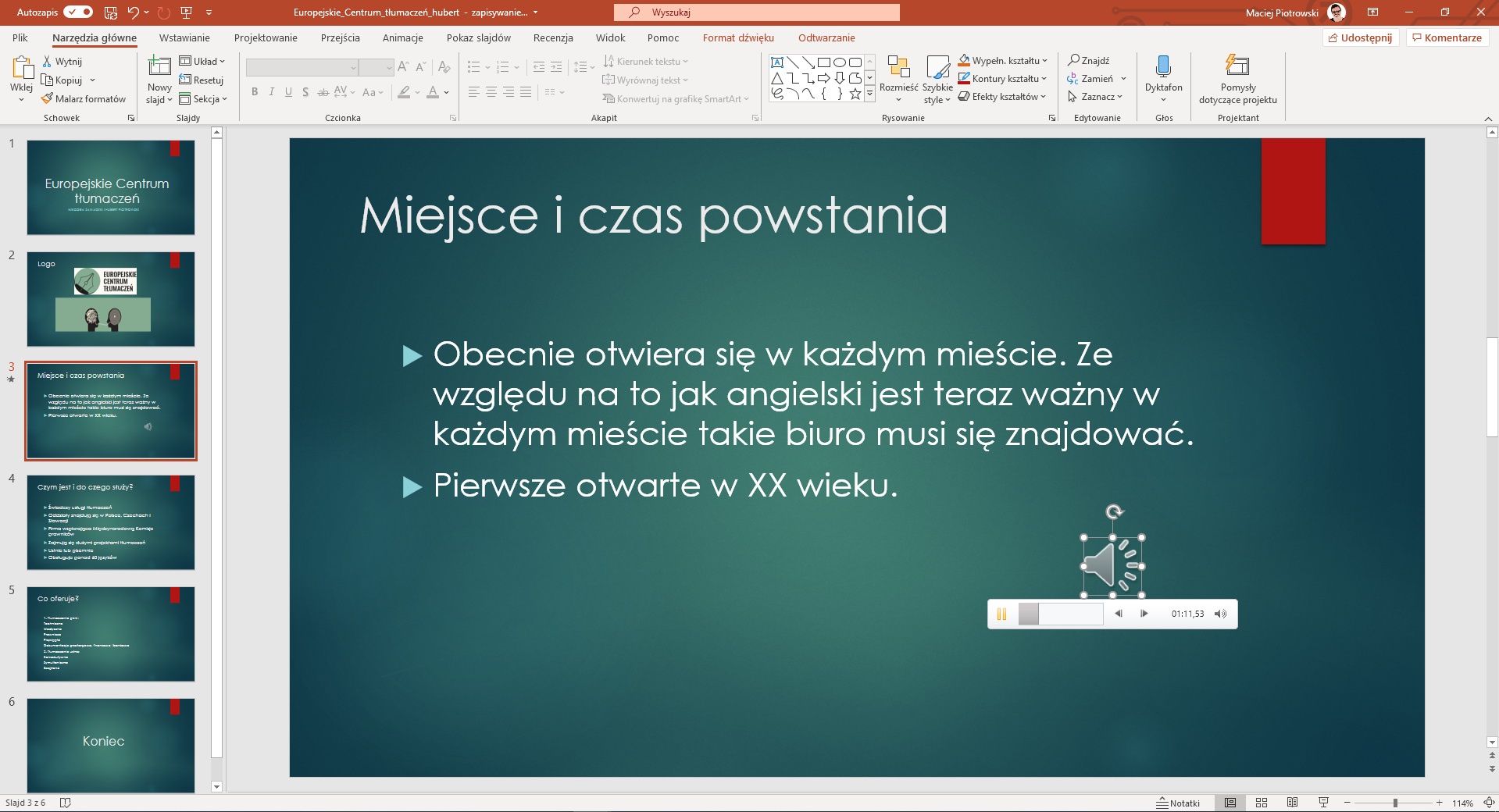The width and height of the screenshot is (1499, 812).
Task: Align text to the left
Action: [x=474, y=92]
